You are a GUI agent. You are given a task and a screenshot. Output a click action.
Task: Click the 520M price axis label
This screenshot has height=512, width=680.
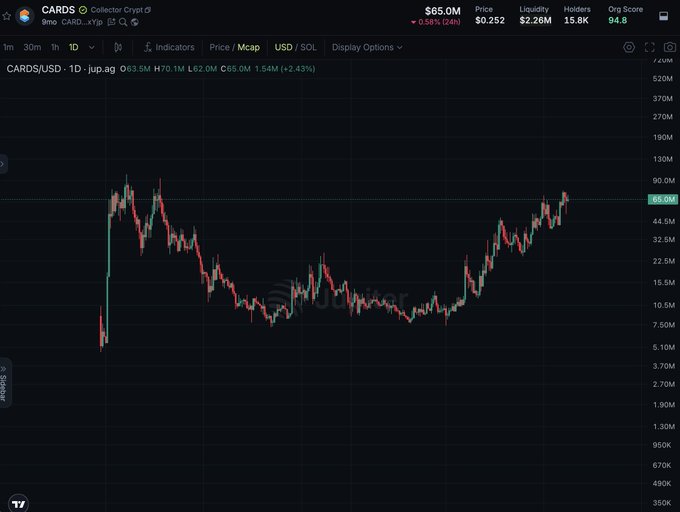tap(663, 78)
